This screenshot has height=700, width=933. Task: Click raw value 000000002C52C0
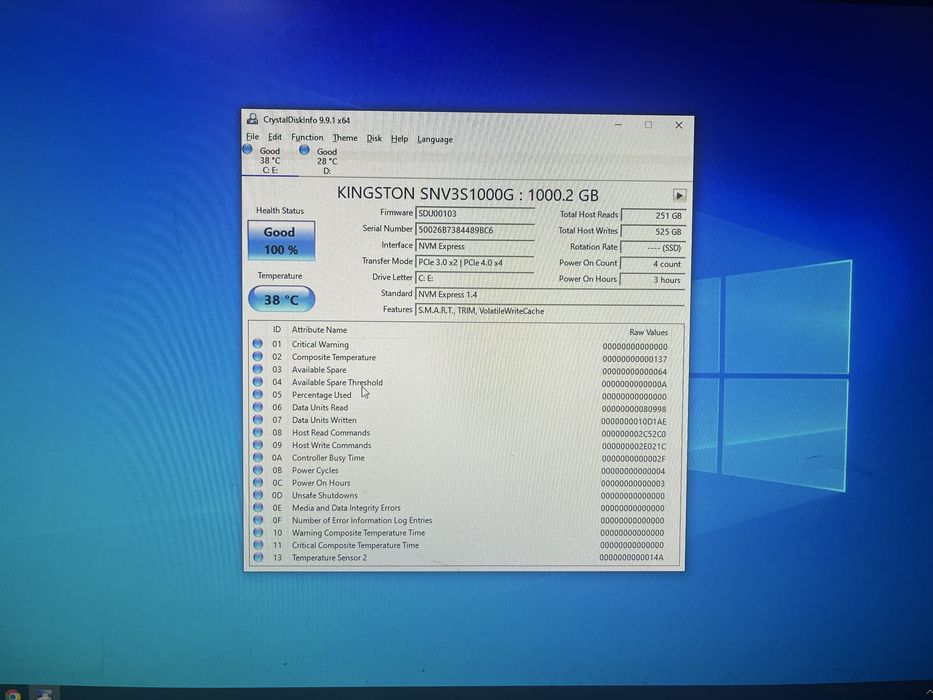634,434
